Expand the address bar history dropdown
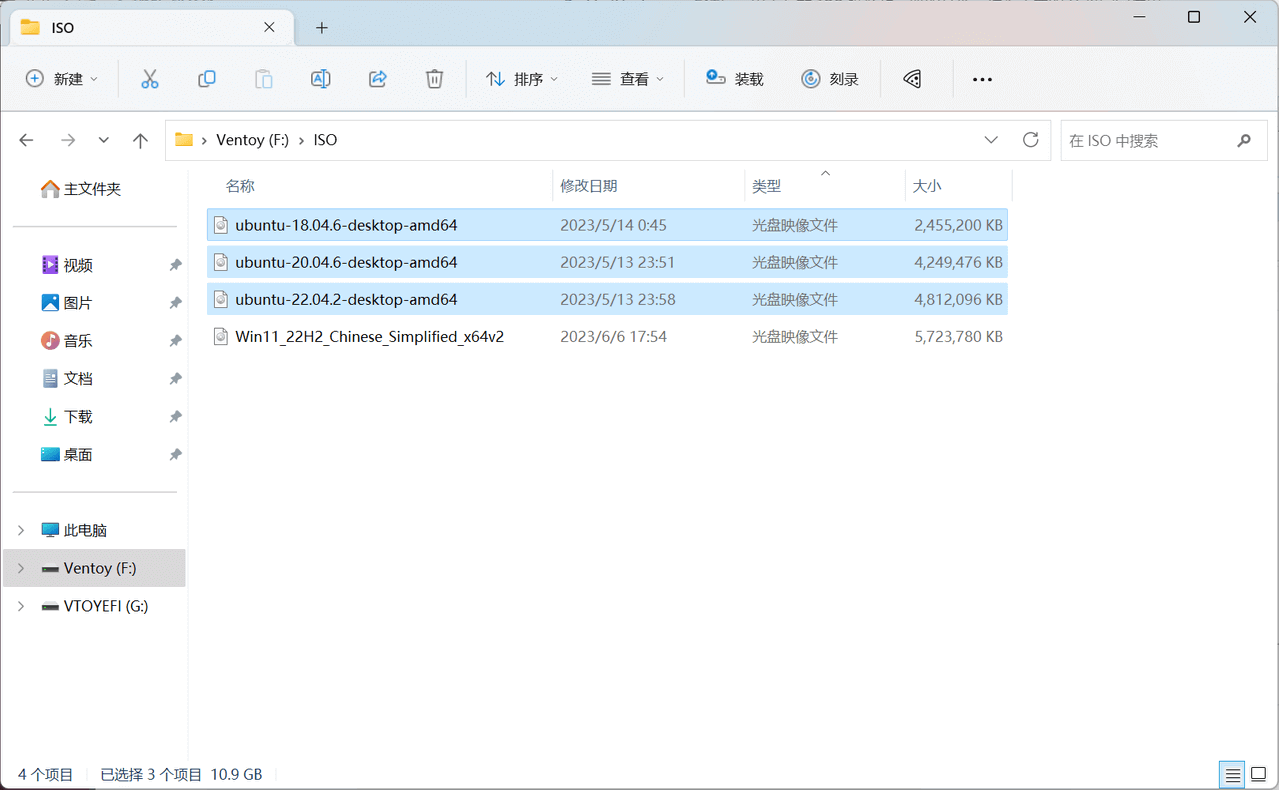Viewport: 1279px width, 790px height. (991, 140)
